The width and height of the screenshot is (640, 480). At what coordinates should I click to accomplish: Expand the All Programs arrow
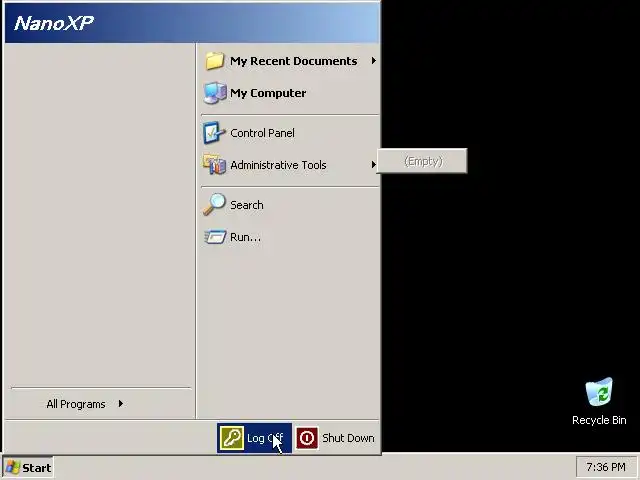120,404
